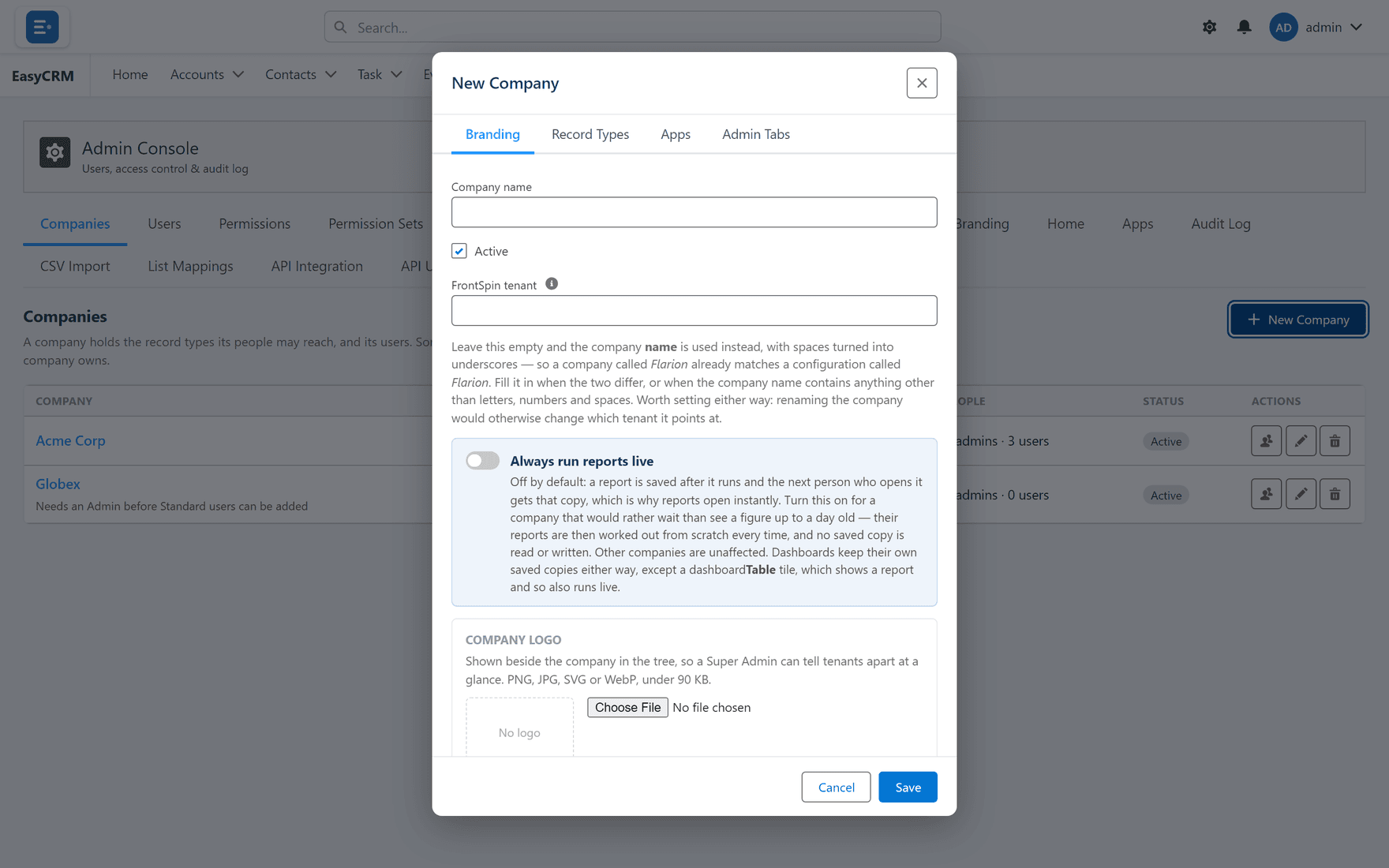The width and height of the screenshot is (1389, 868).
Task: Open the Users admin tab
Action: click(x=164, y=223)
